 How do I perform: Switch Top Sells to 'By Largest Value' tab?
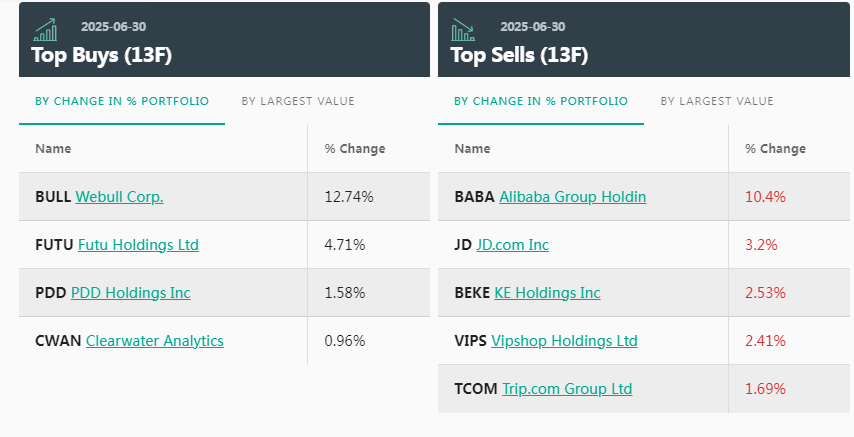click(717, 101)
